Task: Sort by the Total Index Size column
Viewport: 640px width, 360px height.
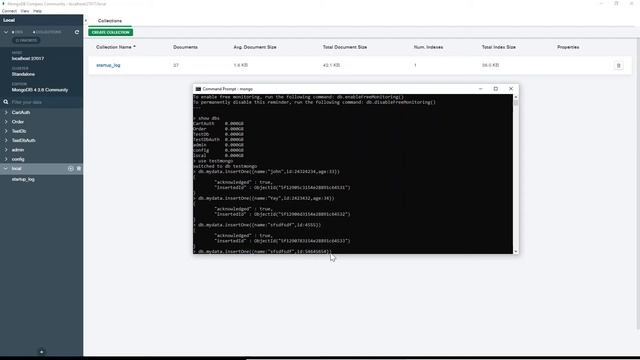Action: [498, 47]
